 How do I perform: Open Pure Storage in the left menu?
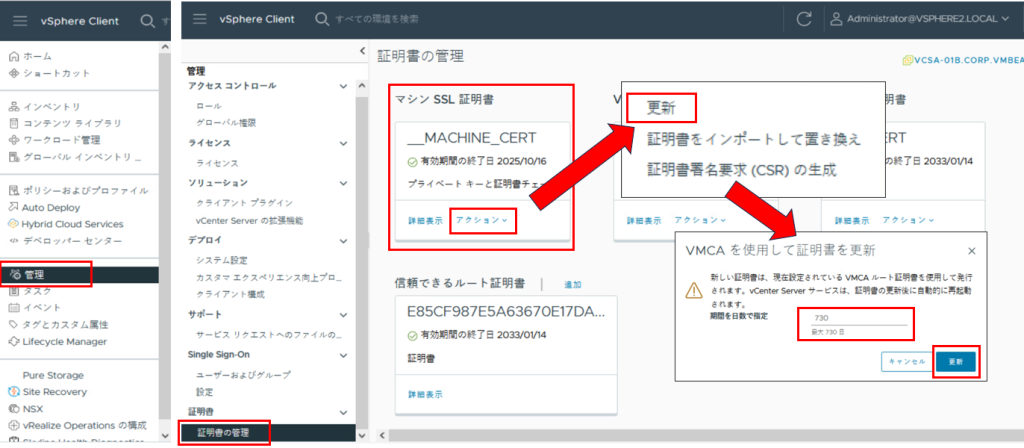coord(53,376)
